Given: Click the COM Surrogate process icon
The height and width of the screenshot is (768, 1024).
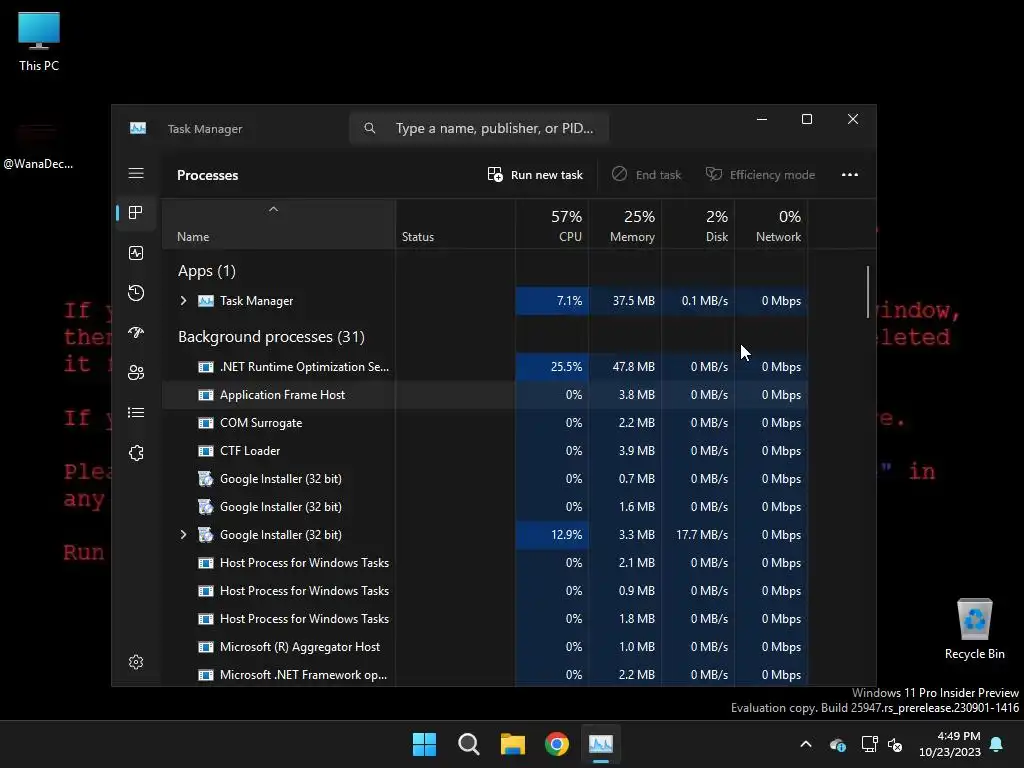Looking at the screenshot, I should click(x=206, y=423).
